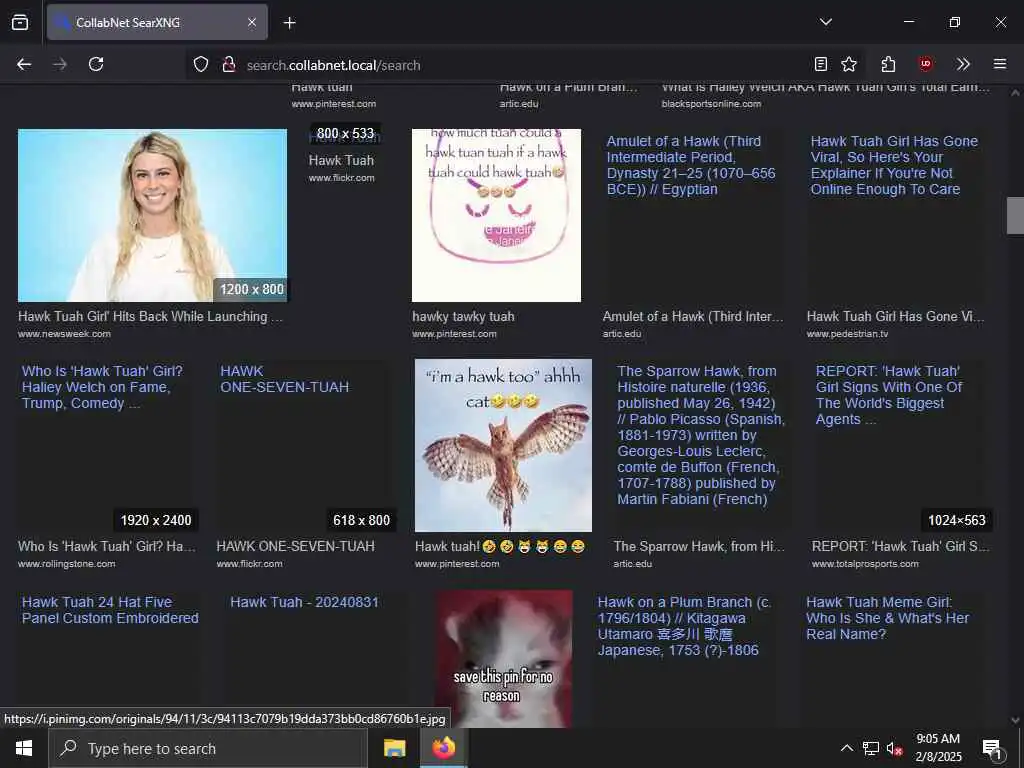The height and width of the screenshot is (768, 1024).
Task: Open the 'save this pin' cat image
Action: coord(504,658)
